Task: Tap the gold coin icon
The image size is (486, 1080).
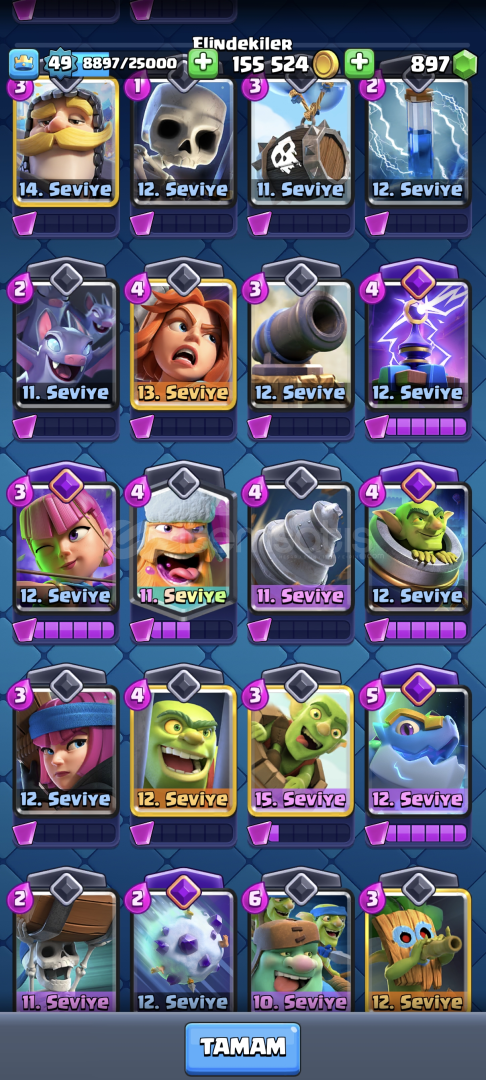Action: pyautogui.click(x=326, y=65)
